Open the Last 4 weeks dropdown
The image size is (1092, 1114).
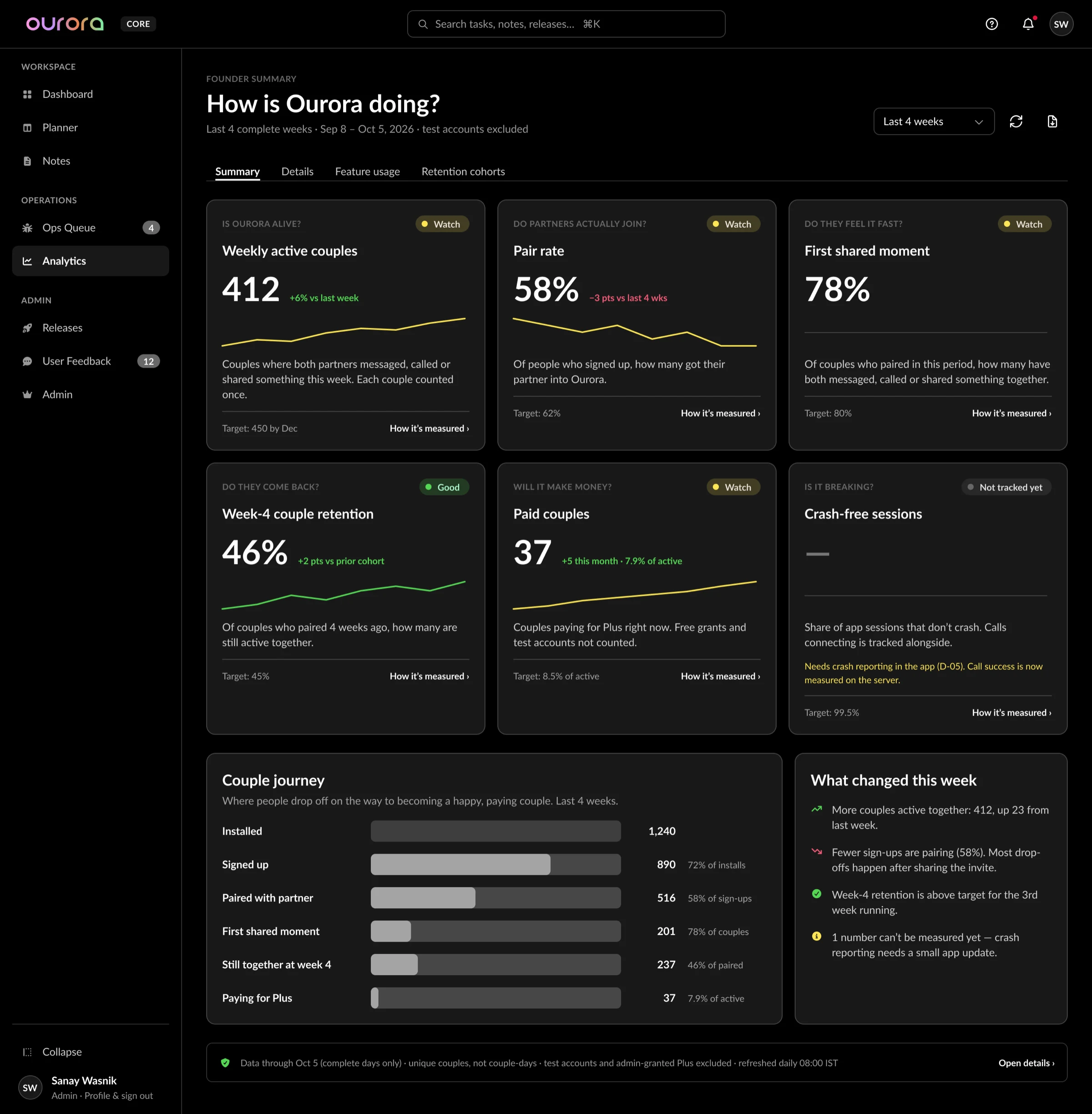point(934,122)
